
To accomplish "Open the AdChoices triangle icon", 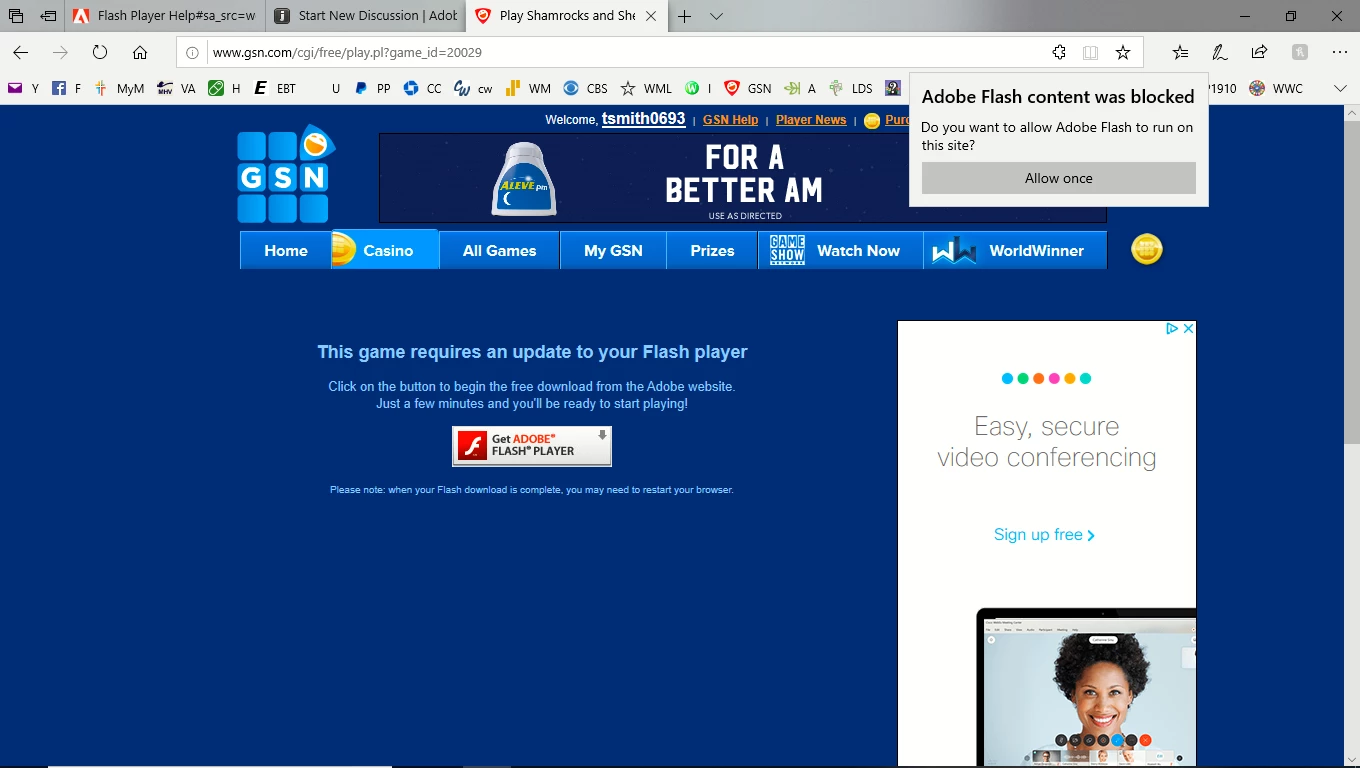I will click(x=1172, y=328).
